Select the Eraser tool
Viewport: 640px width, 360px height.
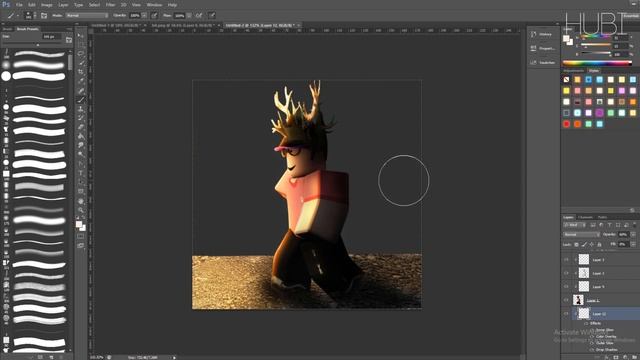click(x=81, y=127)
